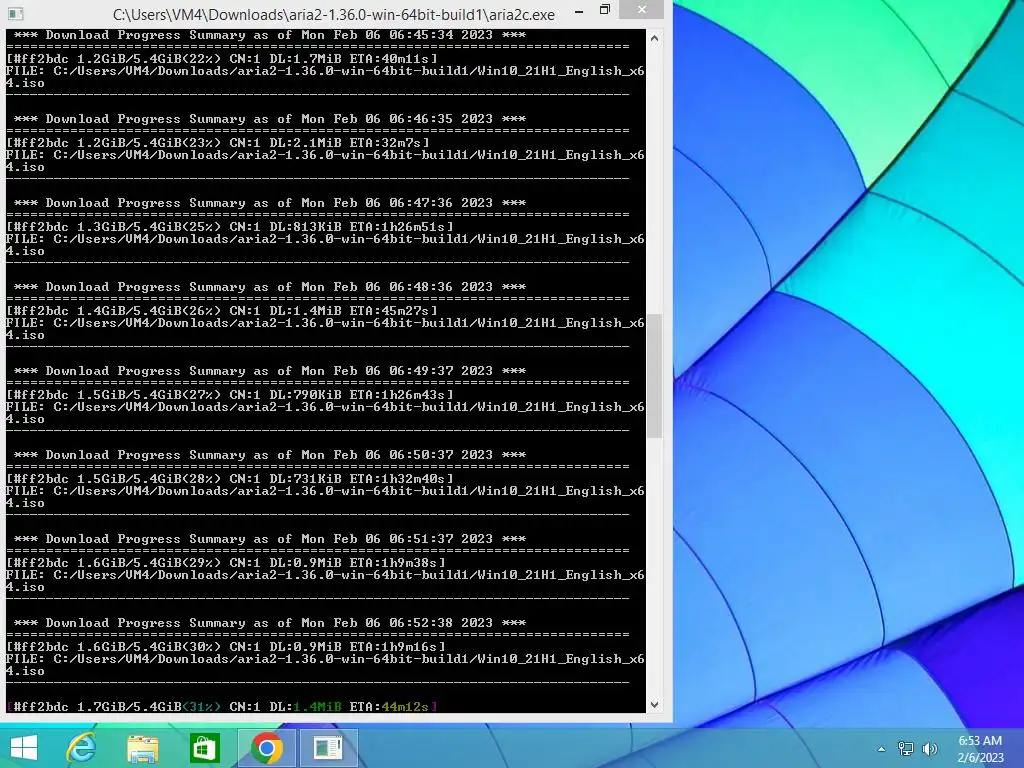
Task: Click the summary header timestamped 06:52:38
Action: point(270,623)
